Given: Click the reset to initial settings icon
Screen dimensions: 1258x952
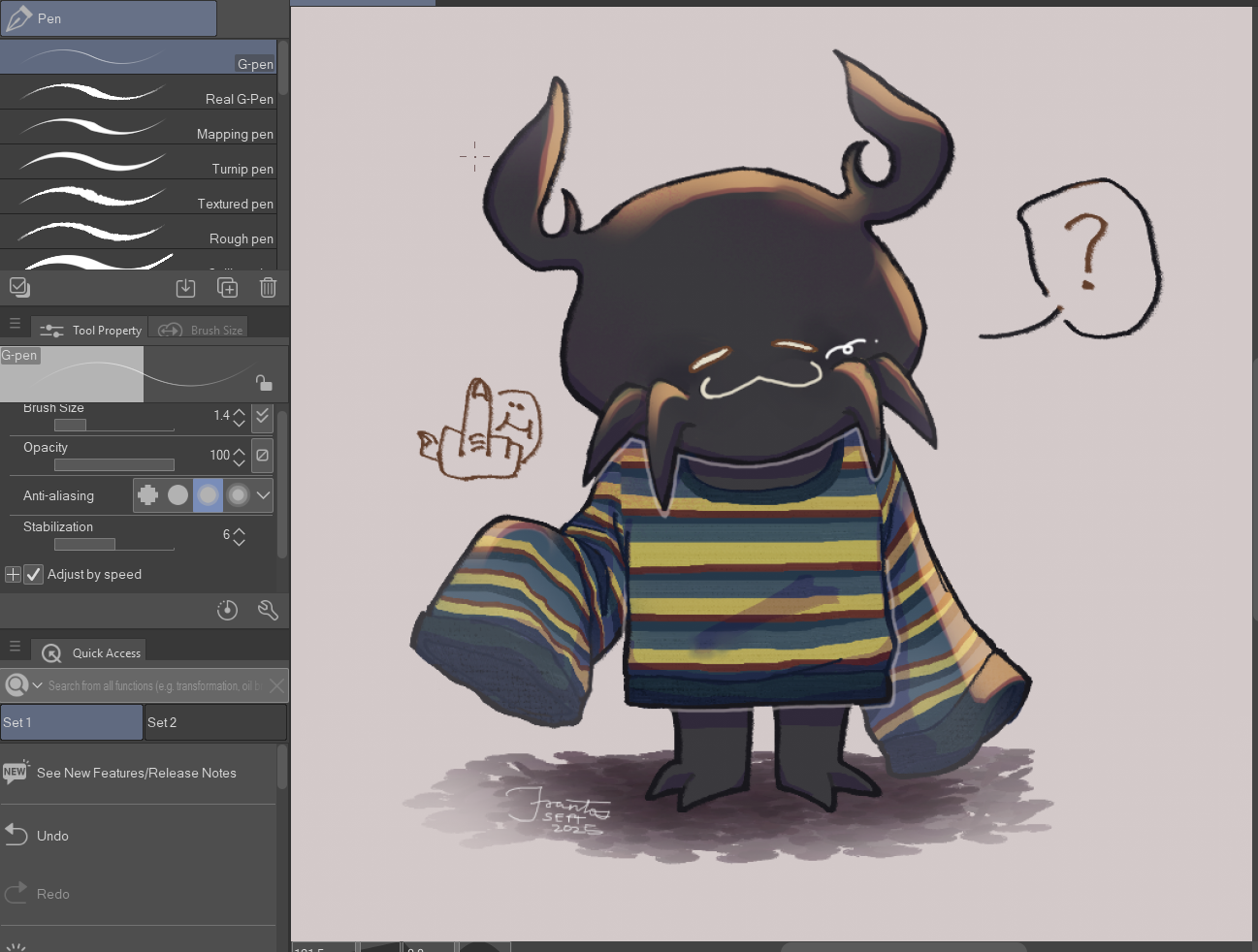Looking at the screenshot, I should (227, 610).
